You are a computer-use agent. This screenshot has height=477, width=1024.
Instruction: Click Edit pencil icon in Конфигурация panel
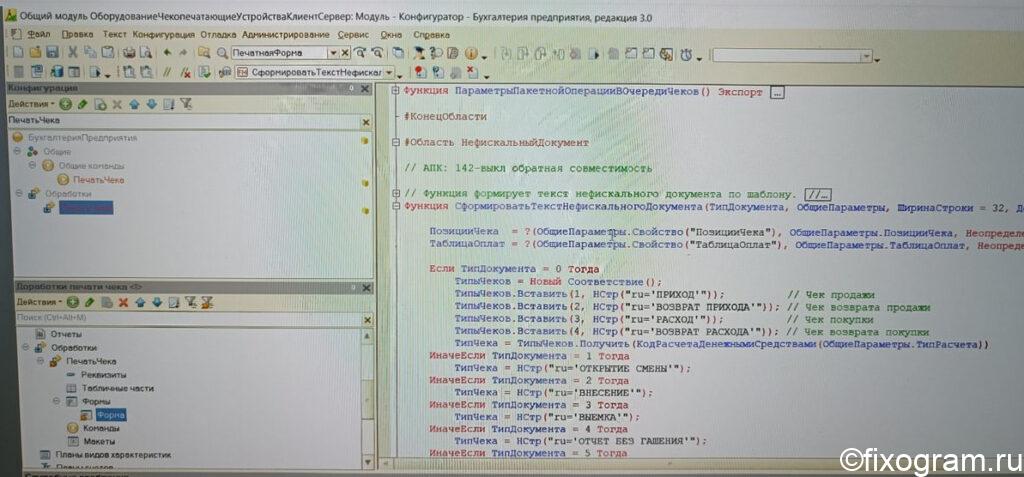tap(82, 104)
